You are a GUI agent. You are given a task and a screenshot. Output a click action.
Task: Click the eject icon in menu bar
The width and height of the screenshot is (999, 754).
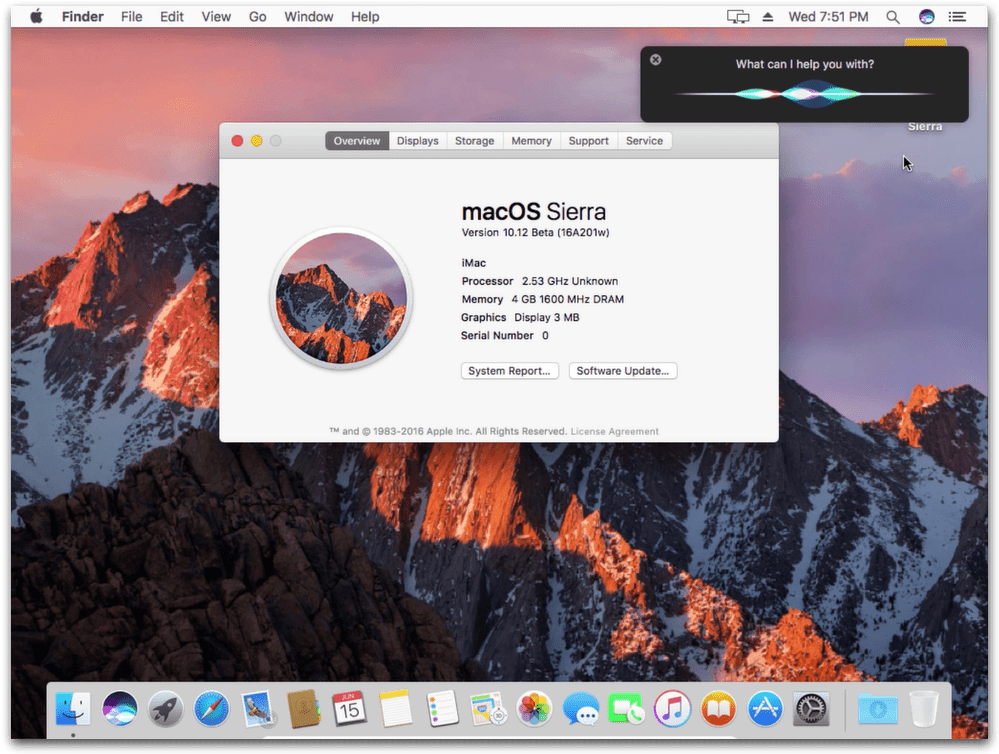(x=768, y=17)
